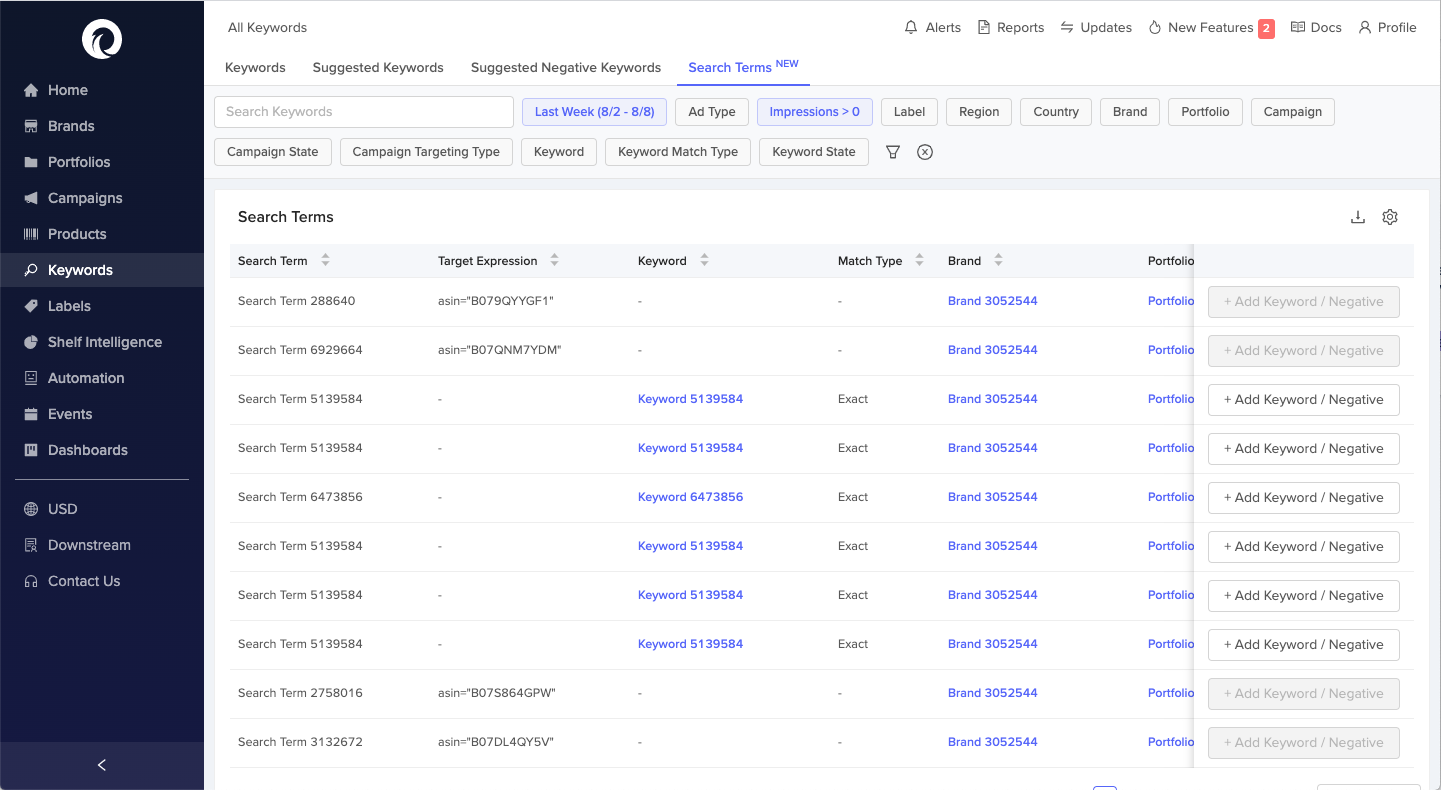Click the Keyword filter button
Viewport: 1441px width, 790px height.
(559, 152)
